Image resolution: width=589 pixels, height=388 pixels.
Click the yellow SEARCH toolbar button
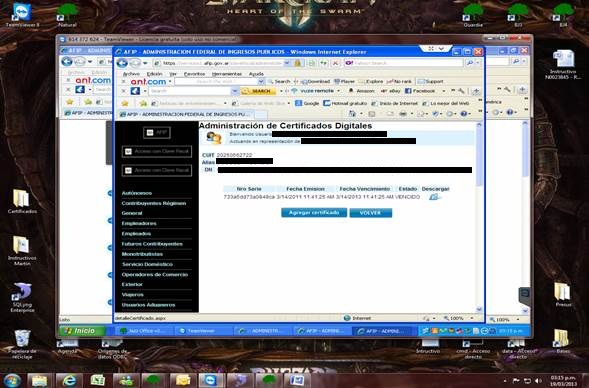[259, 91]
